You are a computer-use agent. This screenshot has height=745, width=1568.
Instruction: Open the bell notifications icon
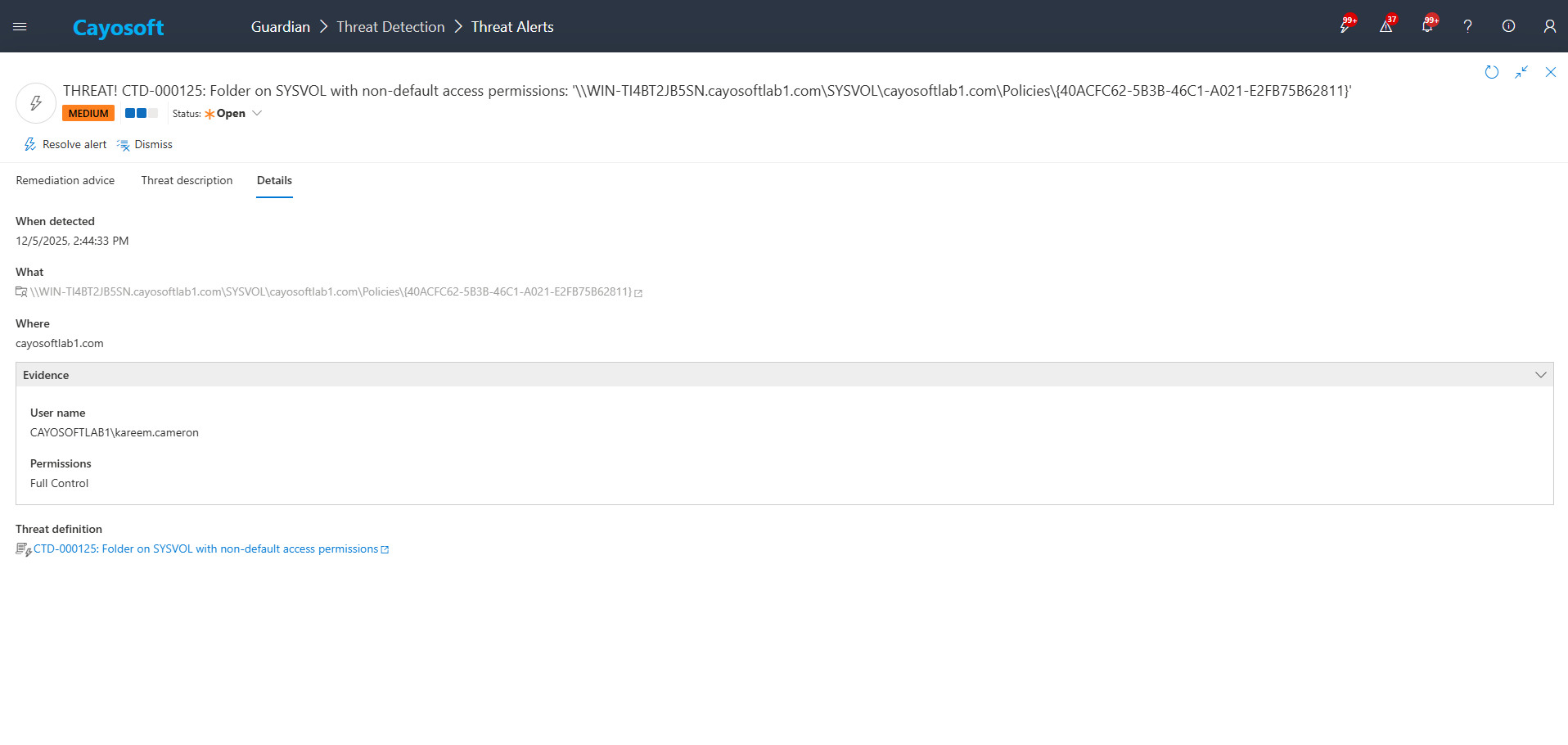pyautogui.click(x=1426, y=26)
